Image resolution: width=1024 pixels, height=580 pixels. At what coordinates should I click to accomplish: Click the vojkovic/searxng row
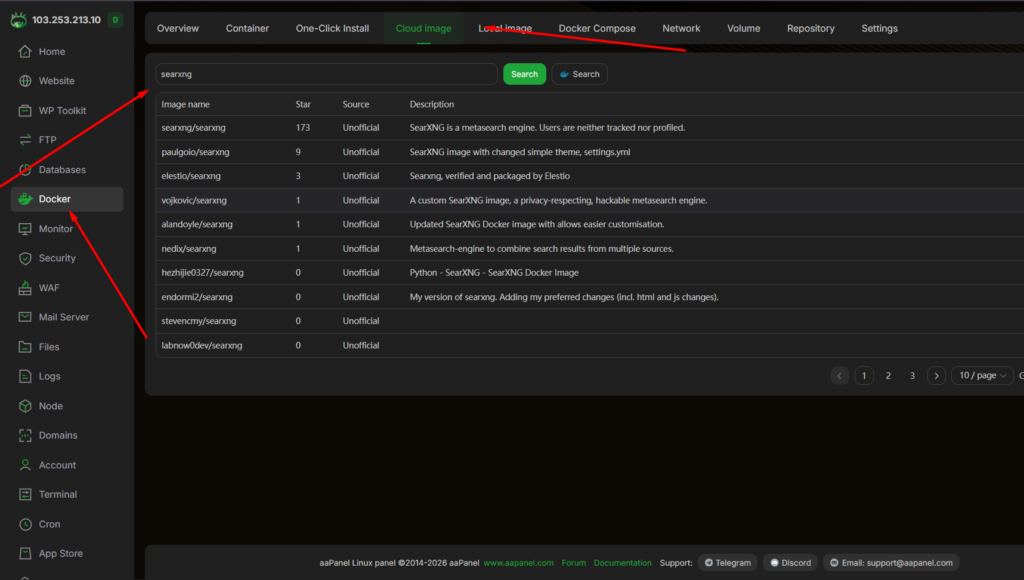[590, 200]
